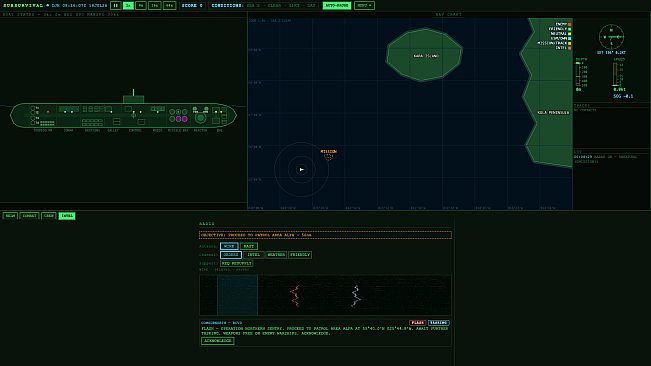
Task: Click the sonar sphere in the bow
Action: click(48, 112)
